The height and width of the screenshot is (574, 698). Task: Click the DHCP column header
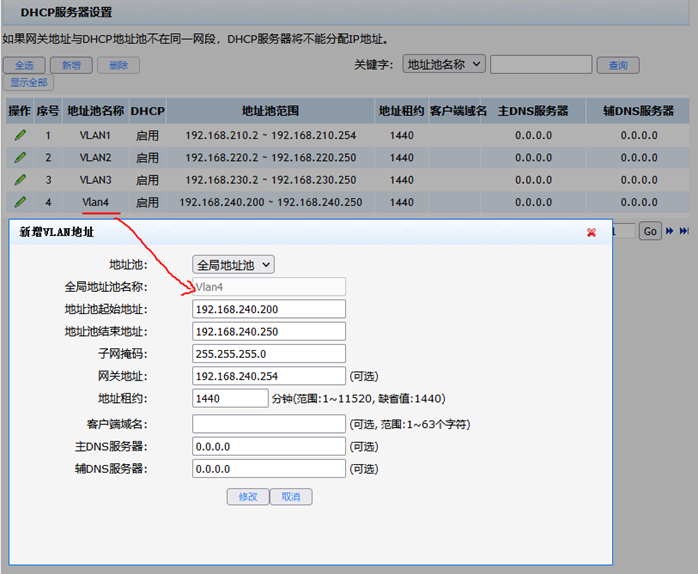[147, 111]
